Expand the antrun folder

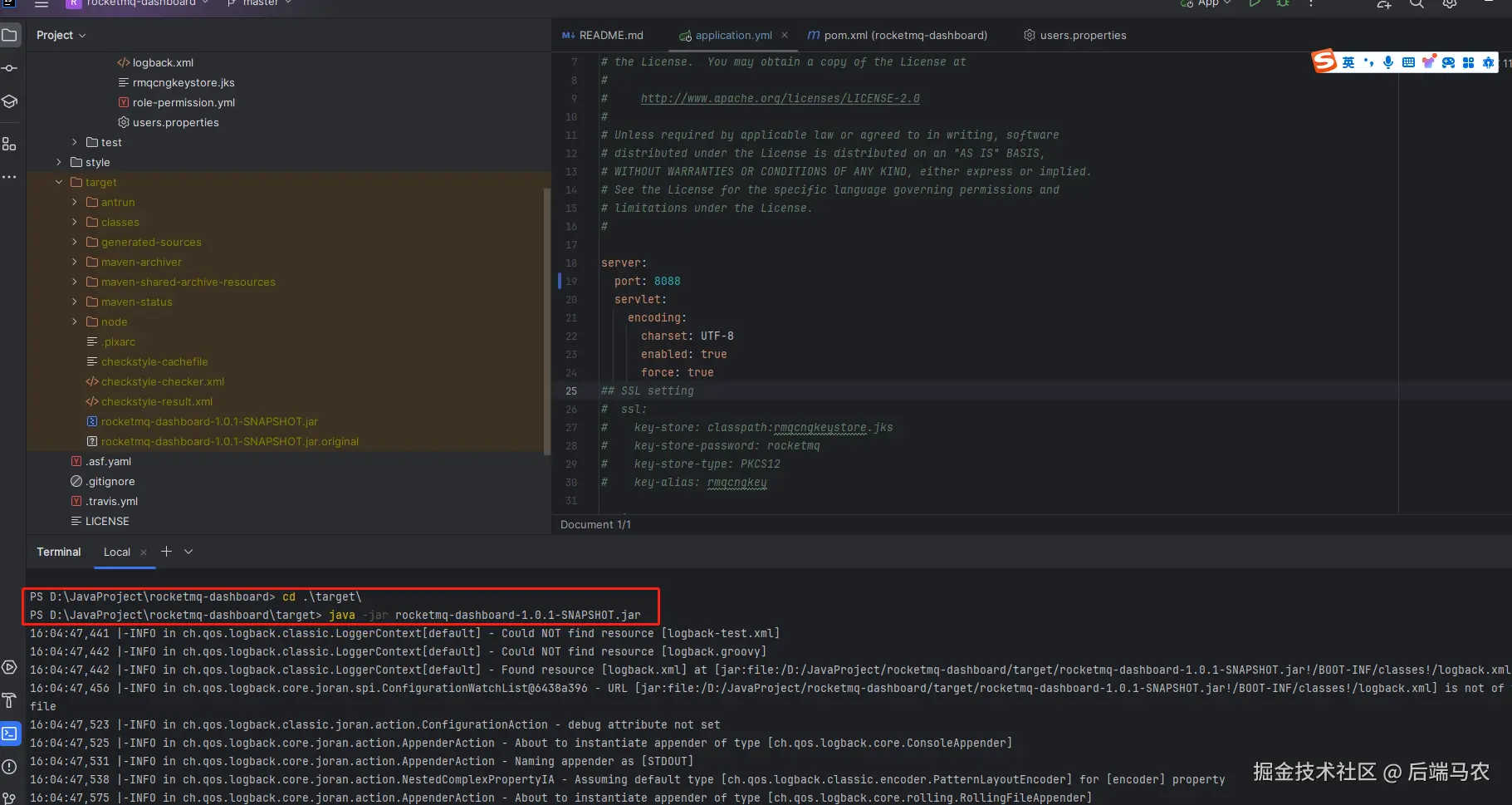[75, 202]
